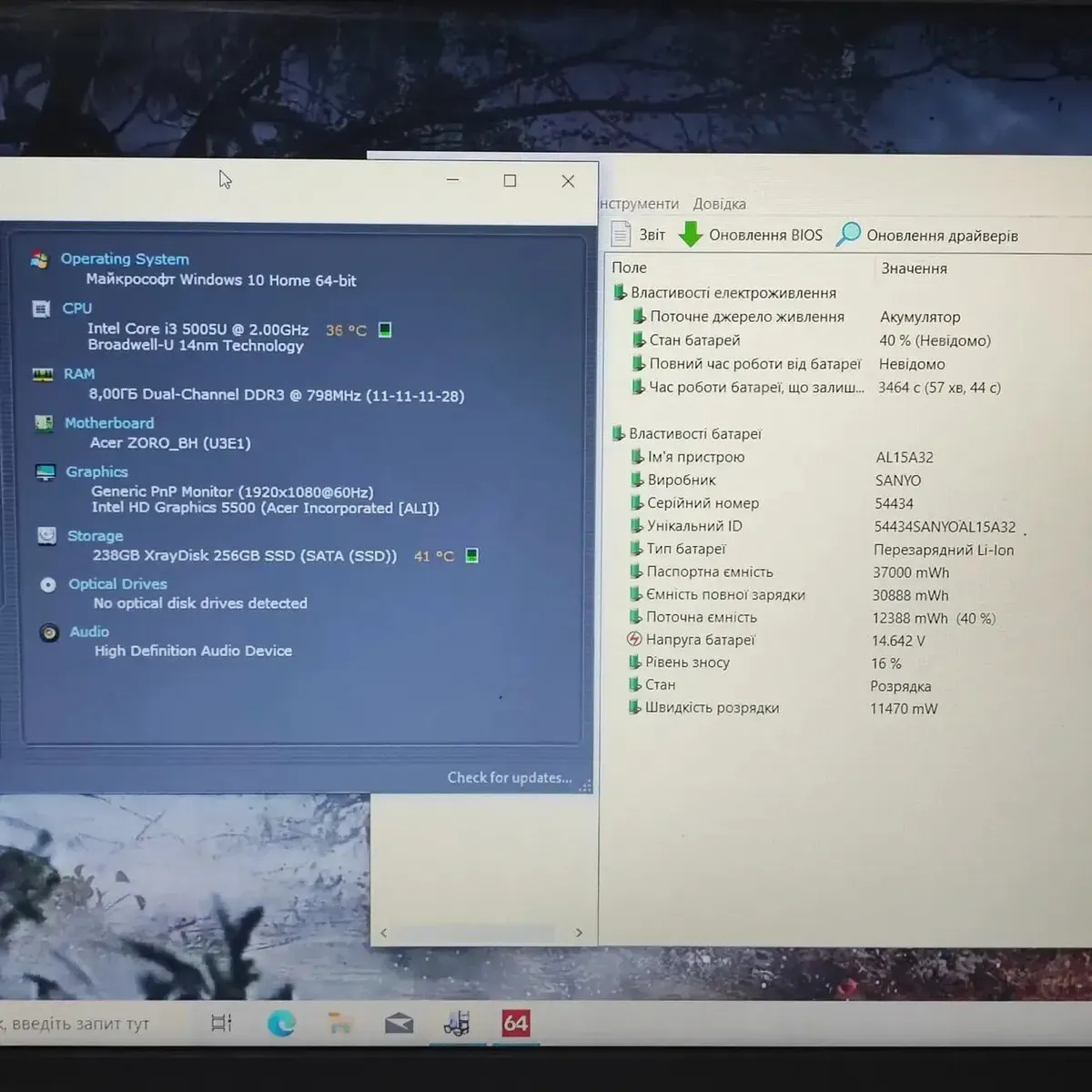Click the horizontal scrollbar right arrow
This screenshot has width=1092, height=1092.
[x=579, y=933]
